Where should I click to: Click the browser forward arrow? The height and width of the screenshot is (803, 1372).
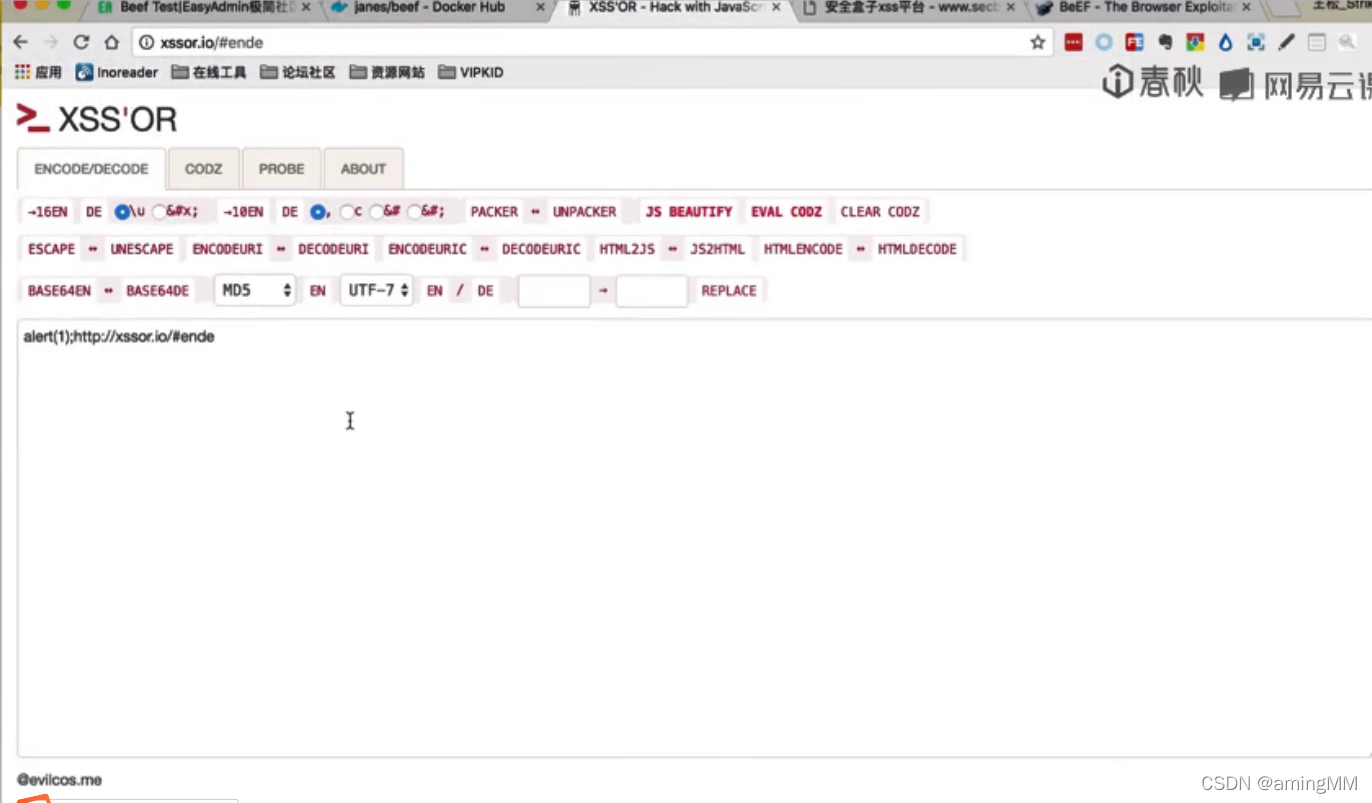pyautogui.click(x=50, y=43)
